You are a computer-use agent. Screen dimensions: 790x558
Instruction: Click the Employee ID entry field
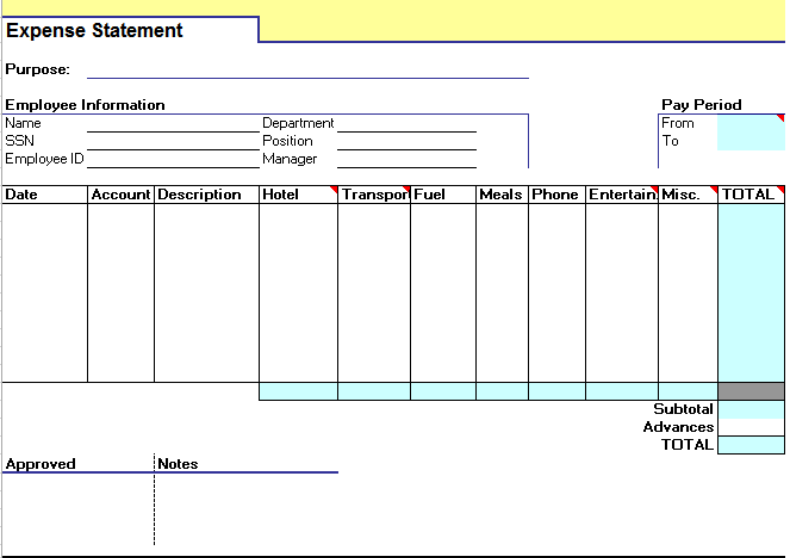[x=173, y=159]
